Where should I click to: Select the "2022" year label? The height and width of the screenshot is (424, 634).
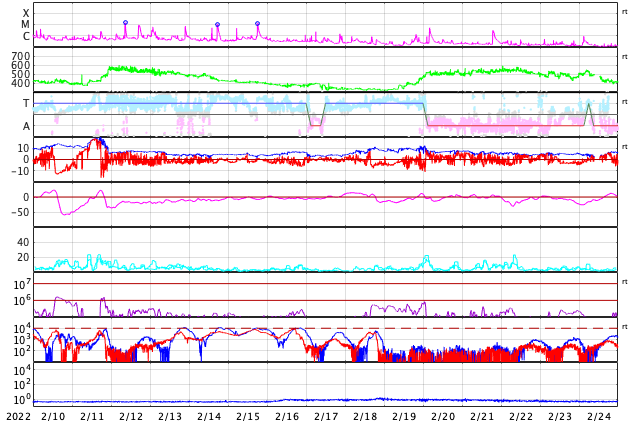click(x=19, y=416)
